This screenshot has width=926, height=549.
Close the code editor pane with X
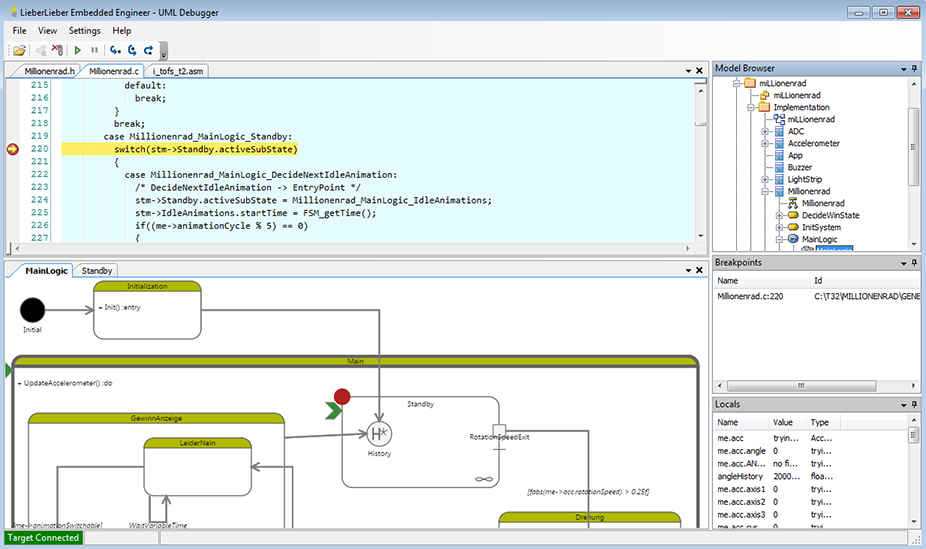(699, 71)
